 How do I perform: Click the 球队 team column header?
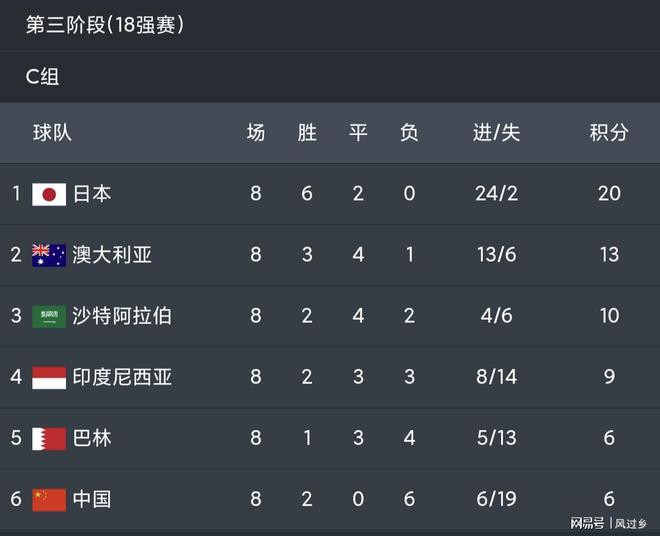click(52, 132)
